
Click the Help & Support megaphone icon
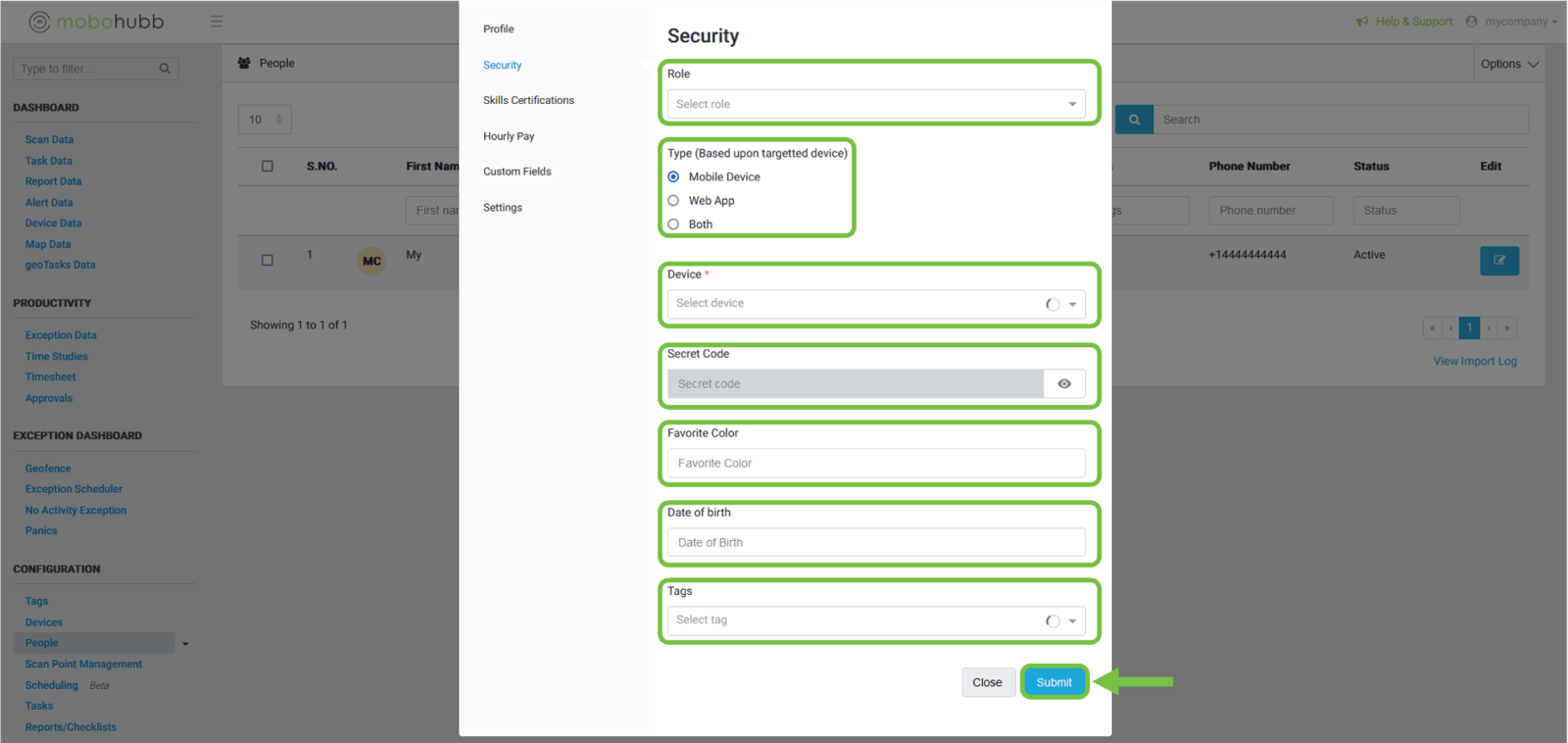pyautogui.click(x=1362, y=22)
